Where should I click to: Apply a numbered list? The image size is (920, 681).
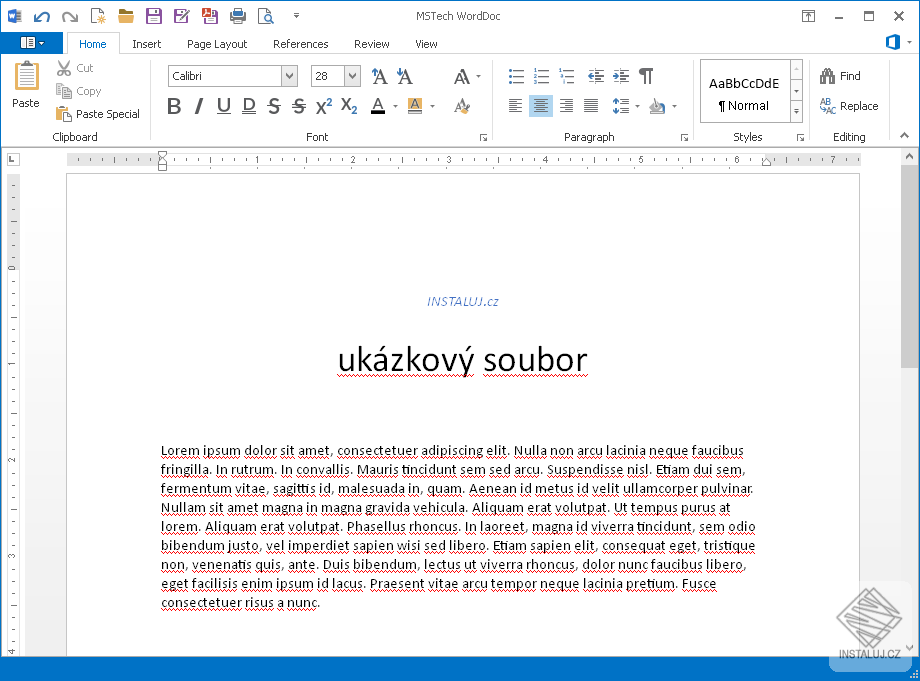point(541,76)
